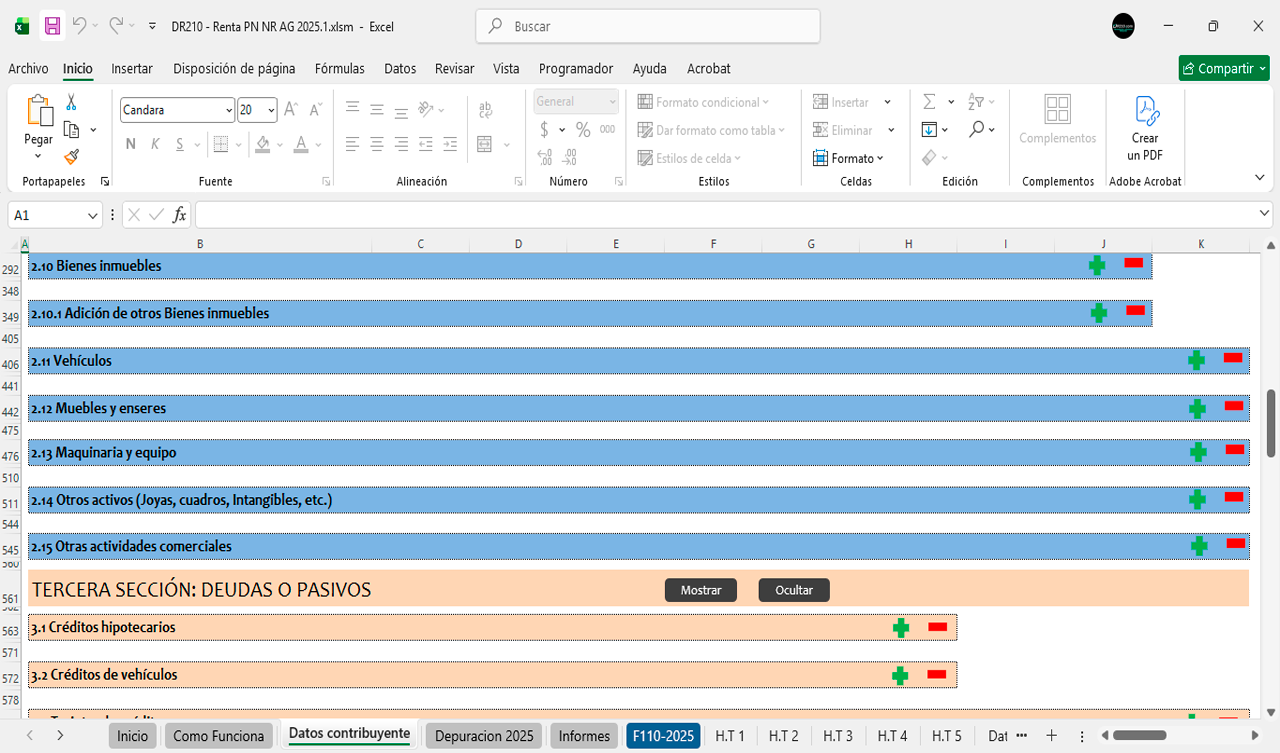
Task: Click the Ocultar button
Action: coord(794,590)
